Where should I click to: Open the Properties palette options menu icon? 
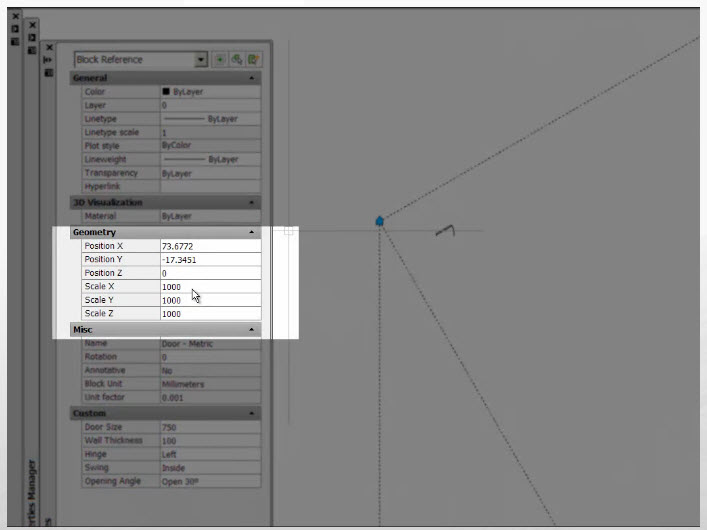coord(48,73)
